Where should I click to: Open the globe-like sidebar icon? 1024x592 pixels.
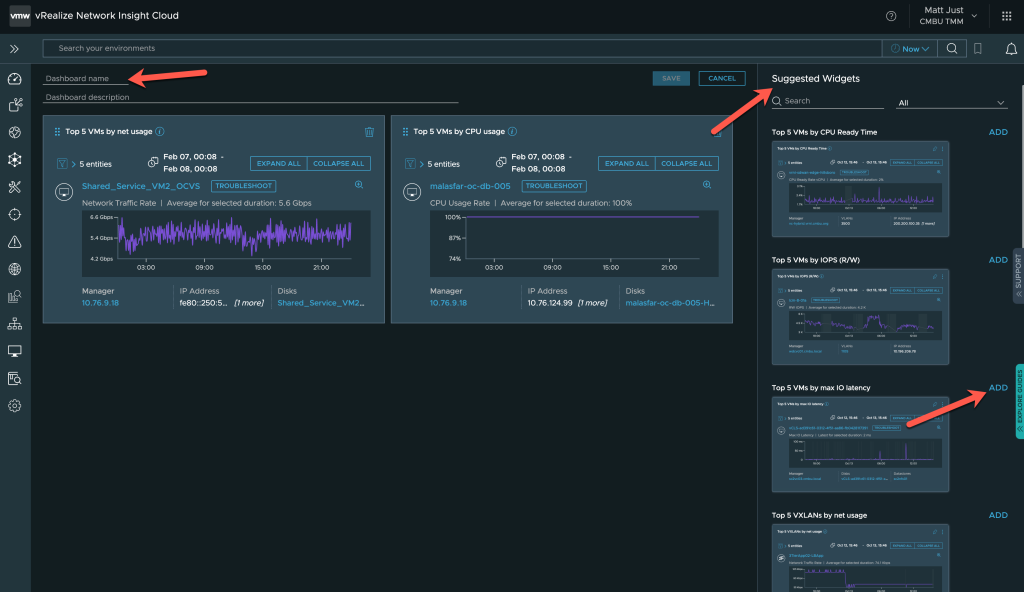14,133
